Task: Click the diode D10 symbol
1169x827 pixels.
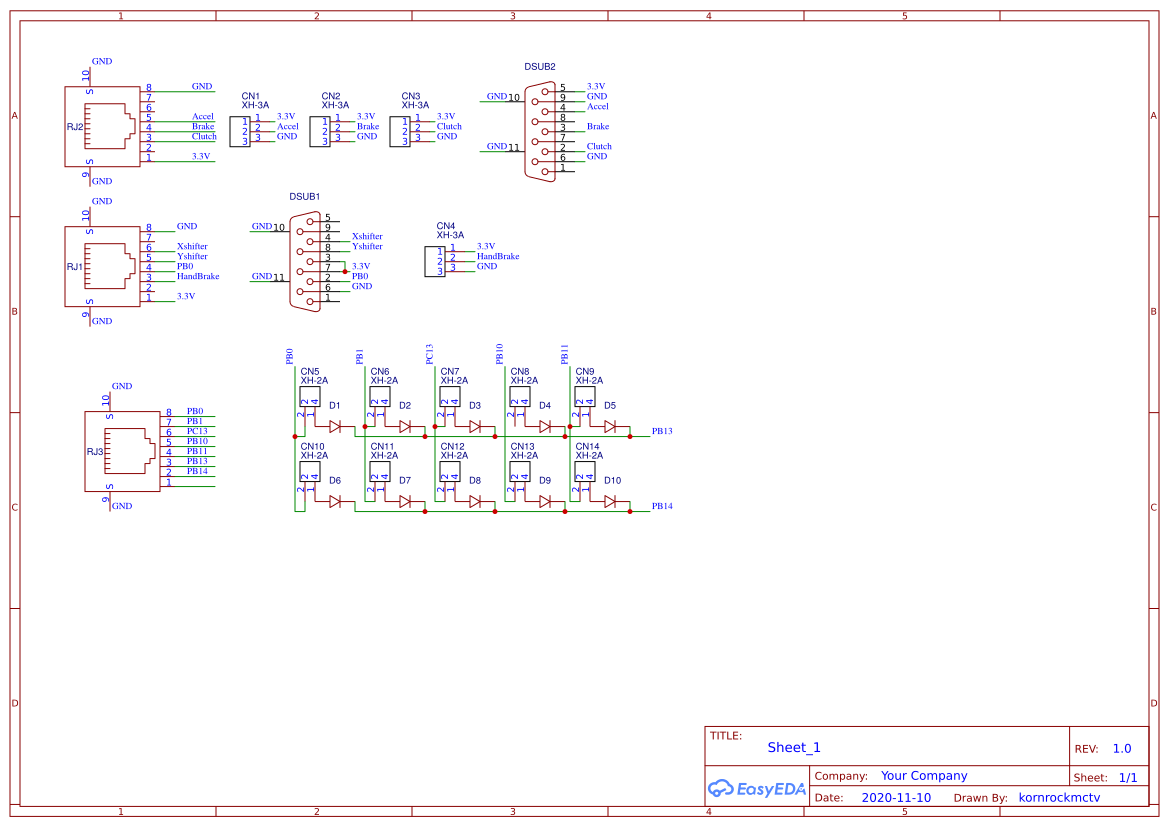Action: point(607,500)
